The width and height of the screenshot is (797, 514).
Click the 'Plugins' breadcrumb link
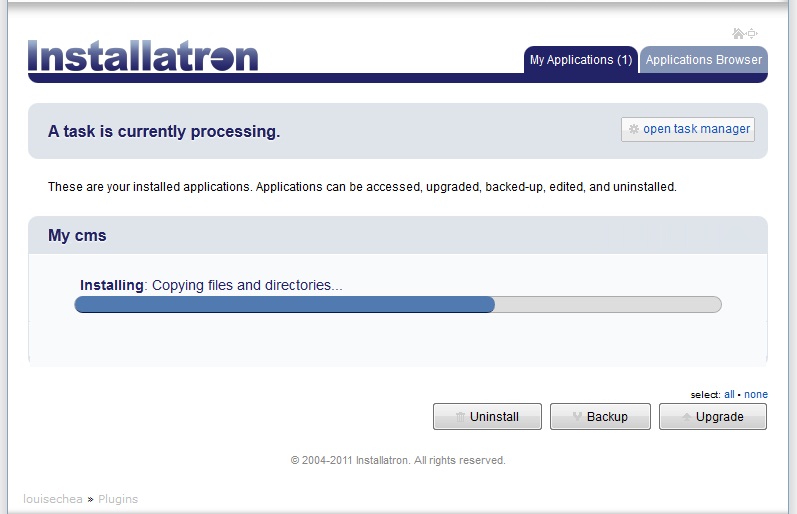[118, 499]
